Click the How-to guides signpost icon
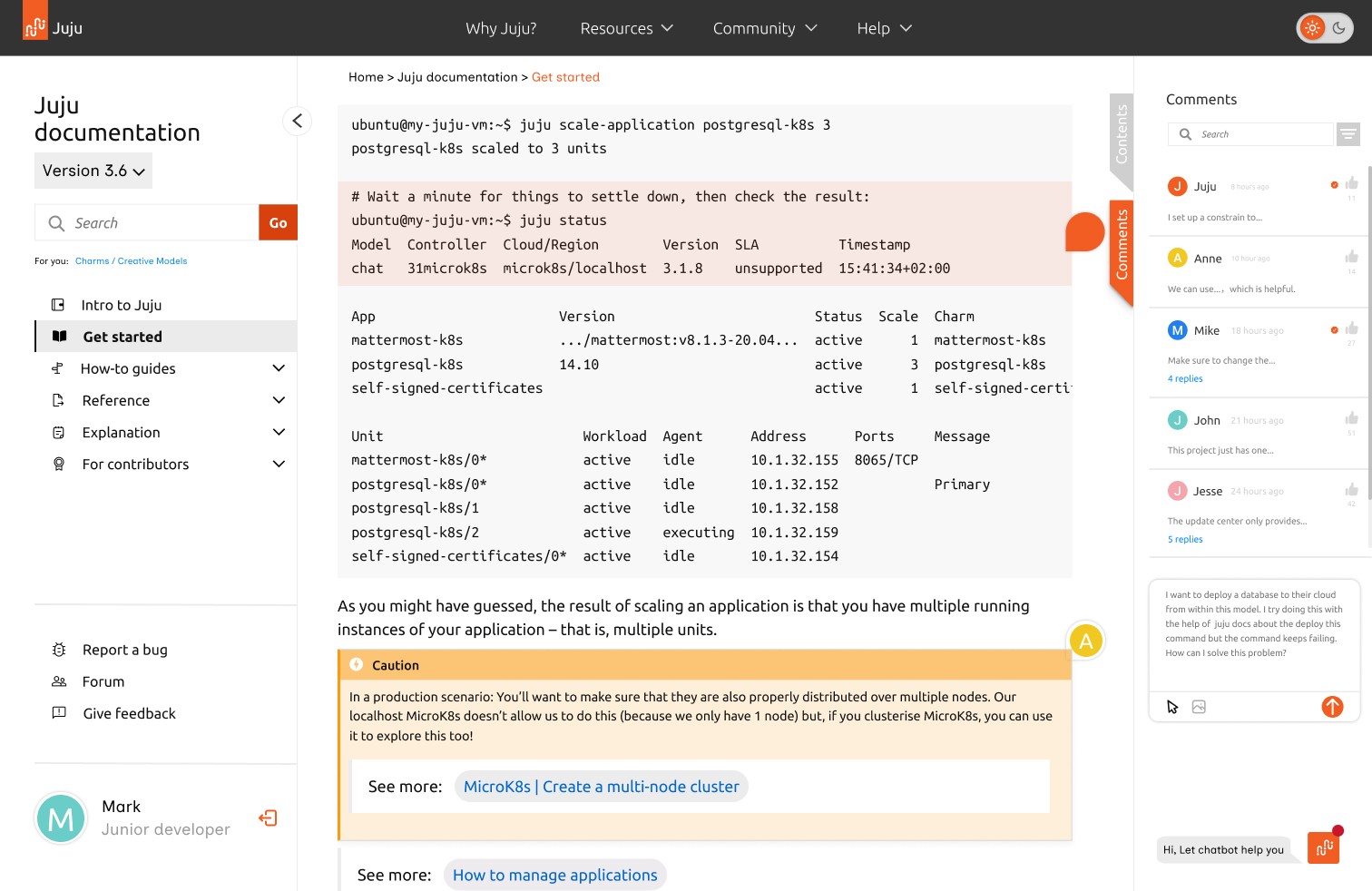Screen dimensions: 1372x891 tap(57, 368)
